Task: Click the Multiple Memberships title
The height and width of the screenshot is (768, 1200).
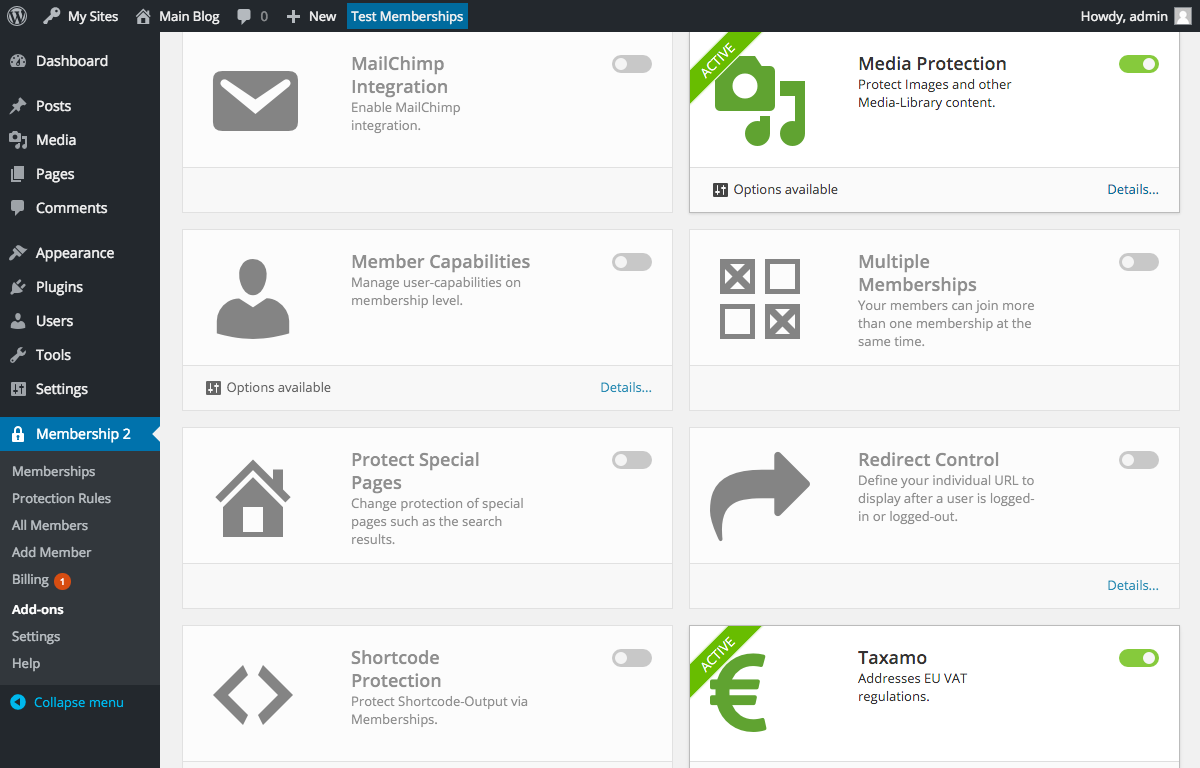Action: (917, 273)
